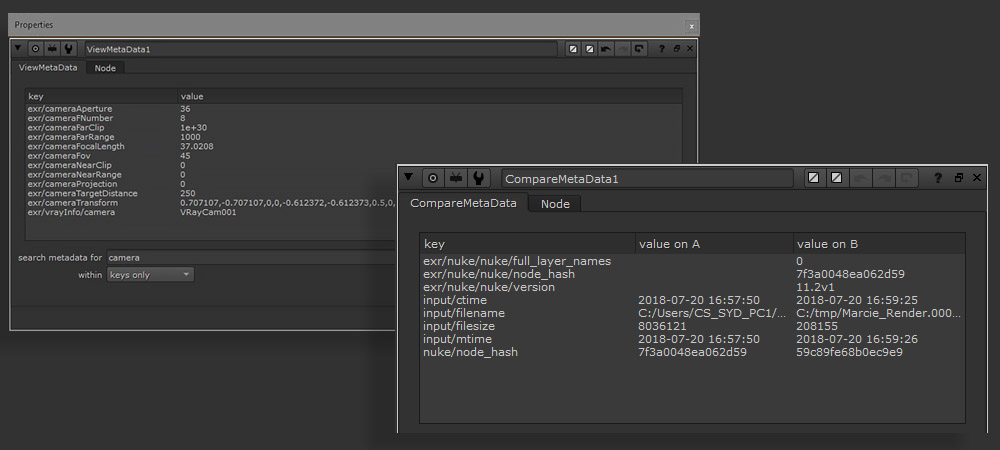This screenshot has width=1000, height=450.
Task: Click second color swatch of ViewMetaData1
Action: pos(590,49)
